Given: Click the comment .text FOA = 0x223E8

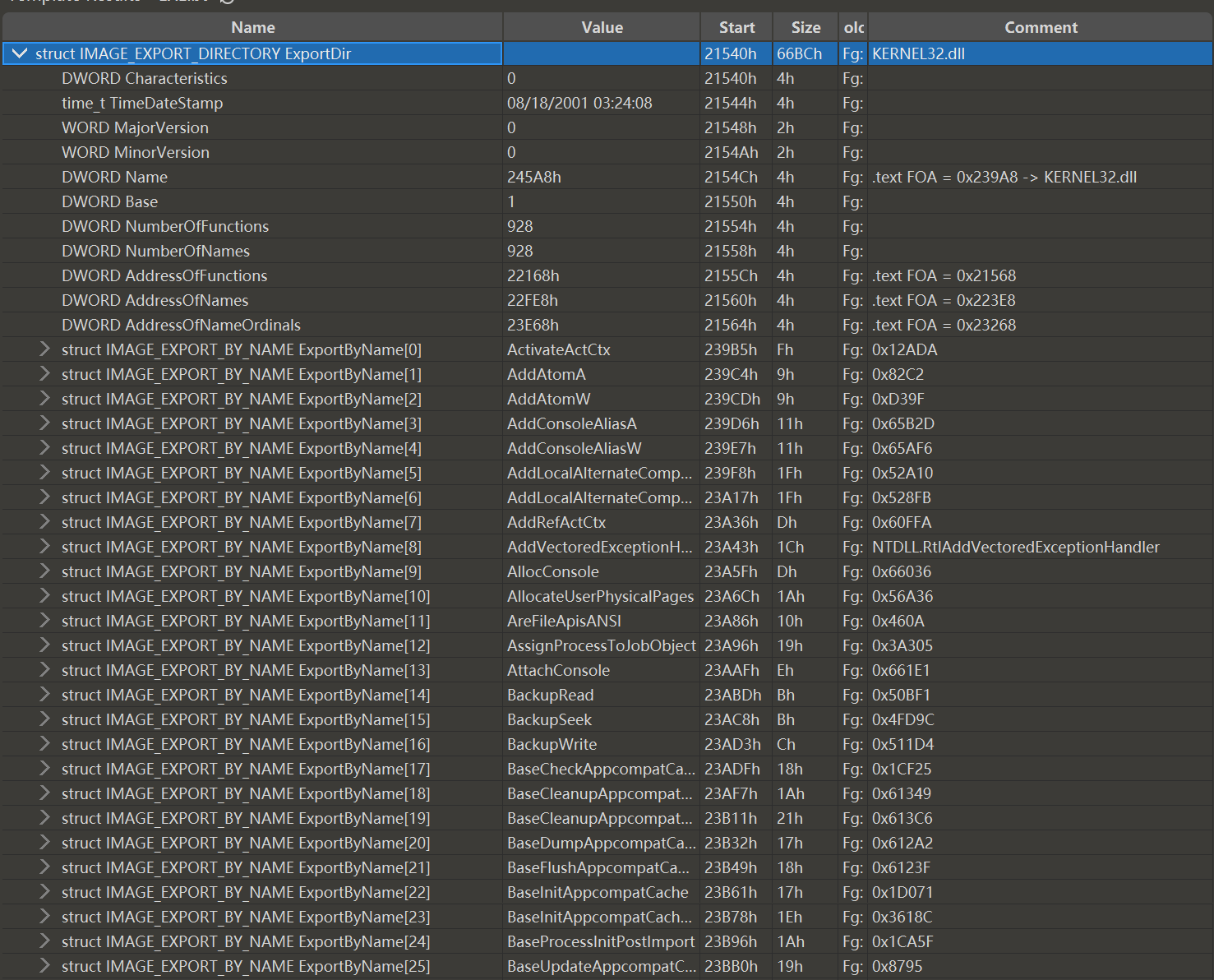Looking at the screenshot, I should (x=944, y=300).
